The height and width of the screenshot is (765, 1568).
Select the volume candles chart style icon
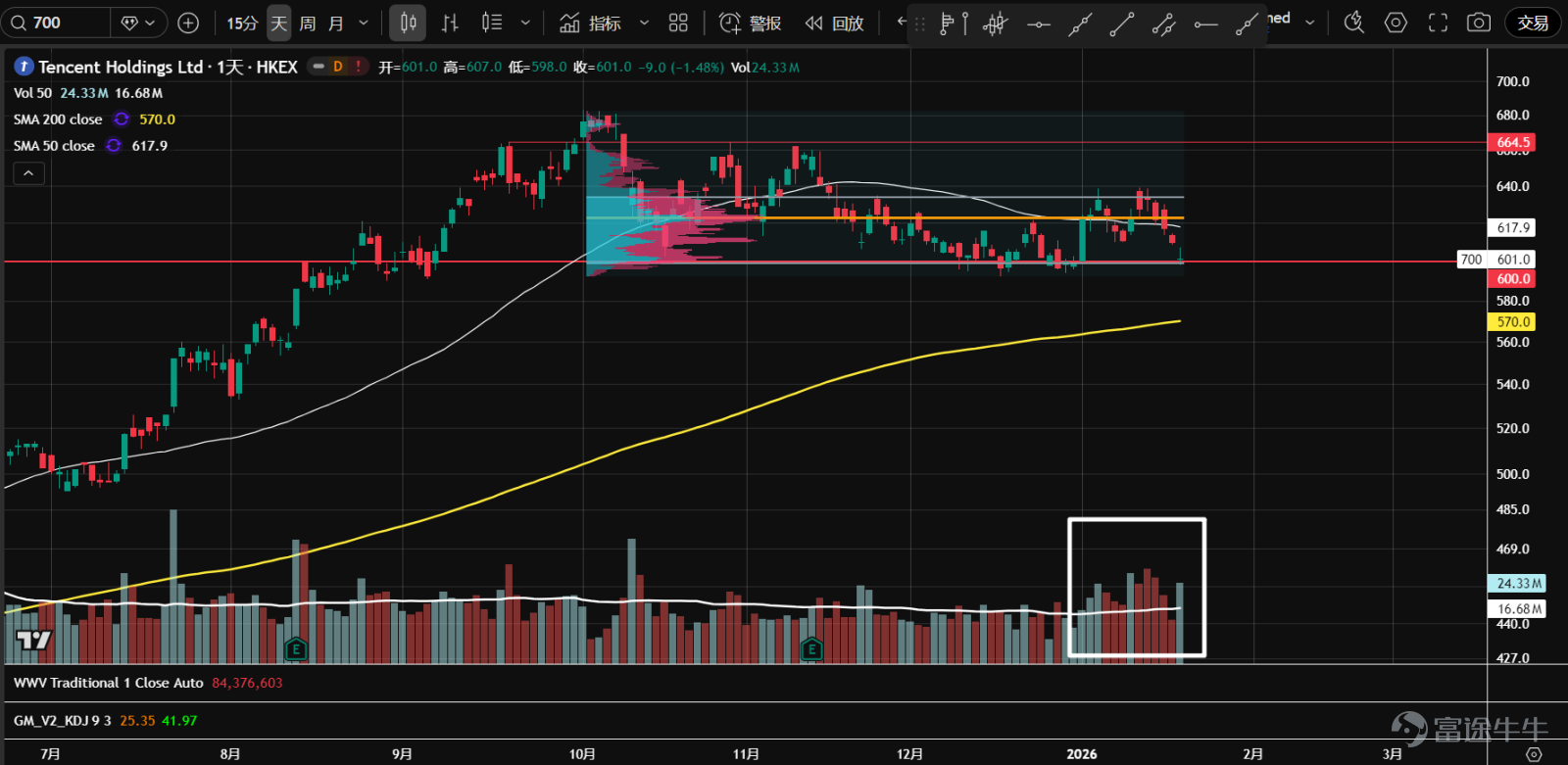point(492,23)
